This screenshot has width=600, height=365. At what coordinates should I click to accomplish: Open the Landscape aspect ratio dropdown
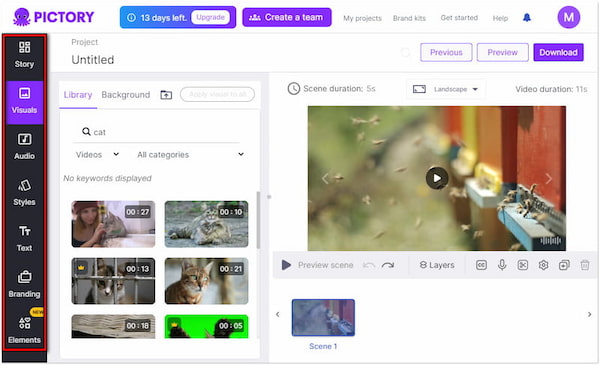coord(445,89)
